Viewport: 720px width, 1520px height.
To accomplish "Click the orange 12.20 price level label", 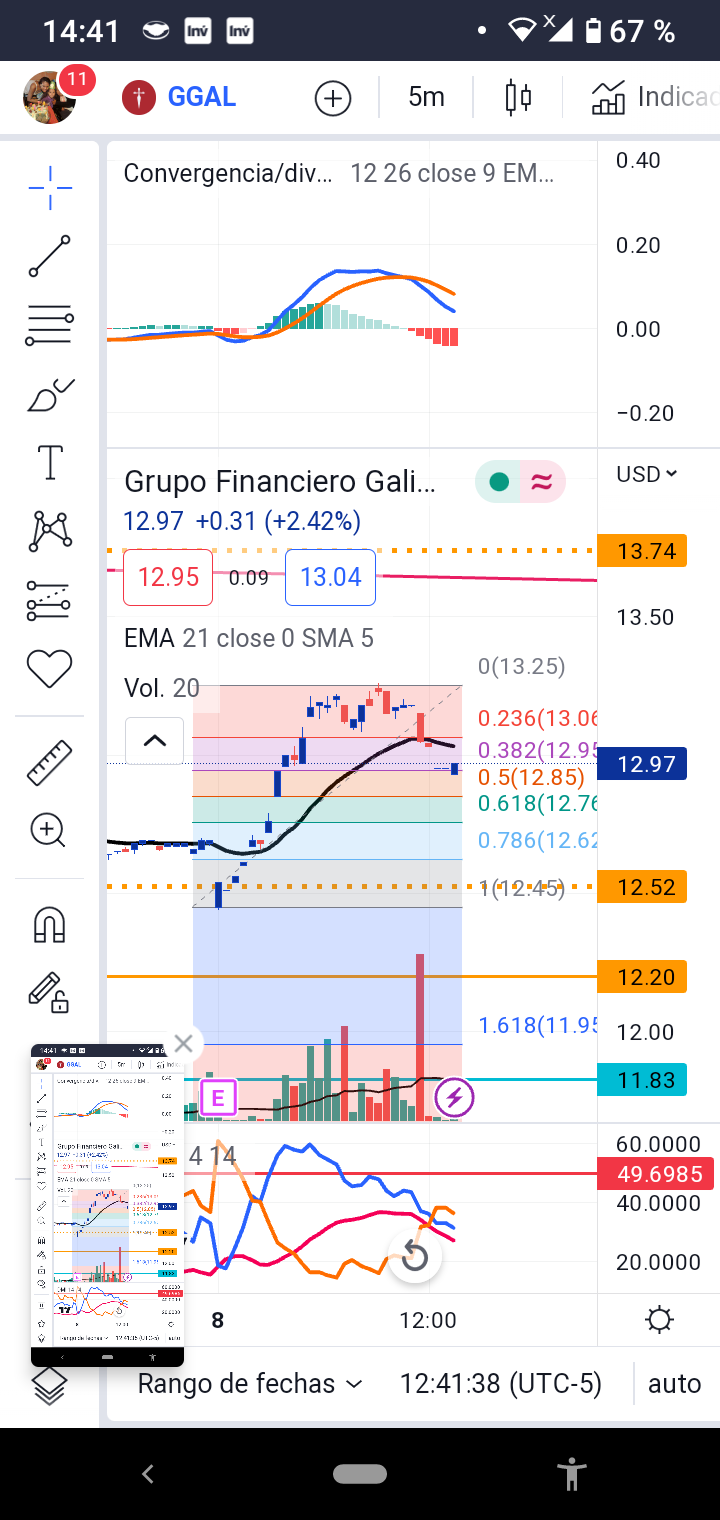I will point(641,976).
